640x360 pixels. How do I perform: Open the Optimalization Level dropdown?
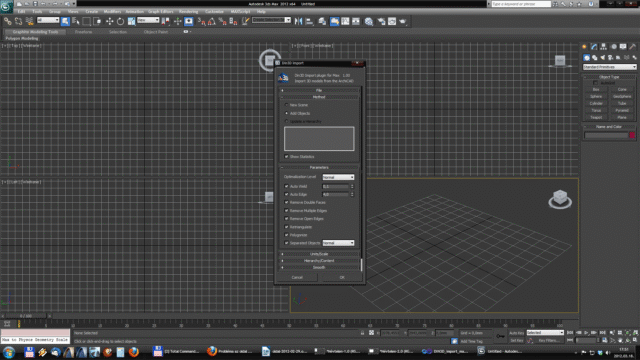click(338, 177)
